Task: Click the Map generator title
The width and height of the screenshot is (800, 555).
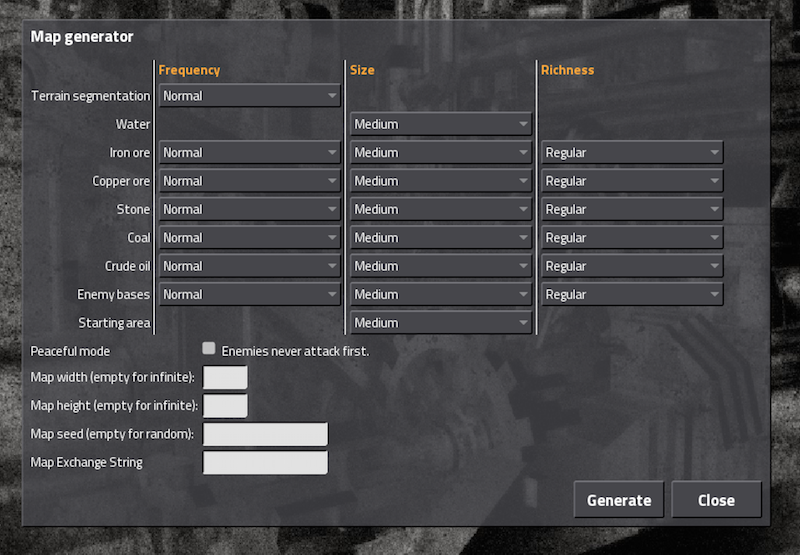Action: click(x=82, y=37)
